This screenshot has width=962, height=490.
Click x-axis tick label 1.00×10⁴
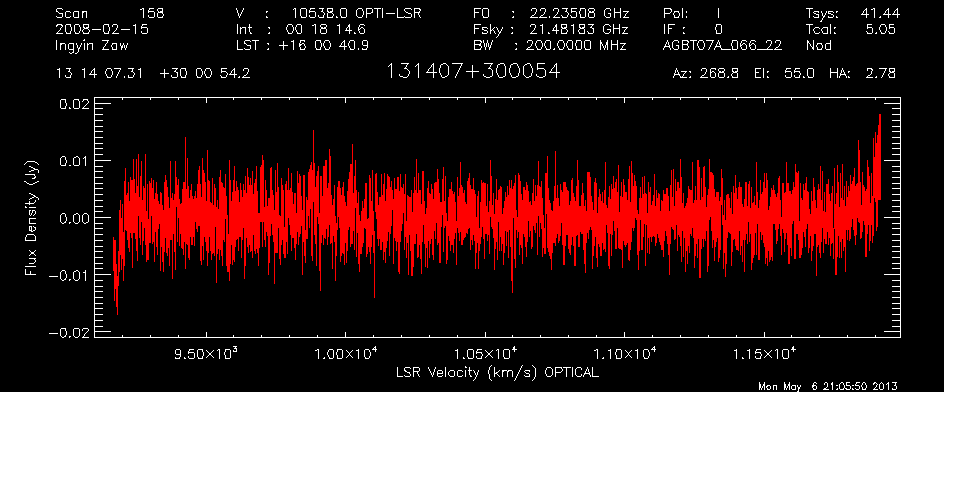[345, 354]
